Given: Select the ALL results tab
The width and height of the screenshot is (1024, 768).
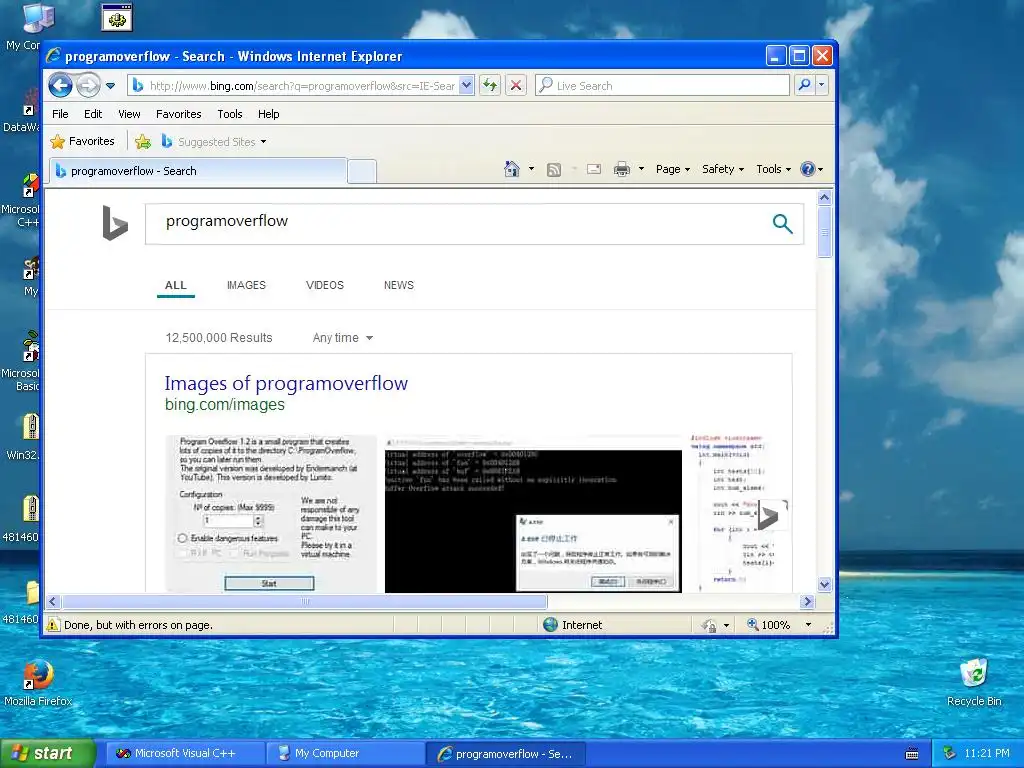Looking at the screenshot, I should 176,285.
